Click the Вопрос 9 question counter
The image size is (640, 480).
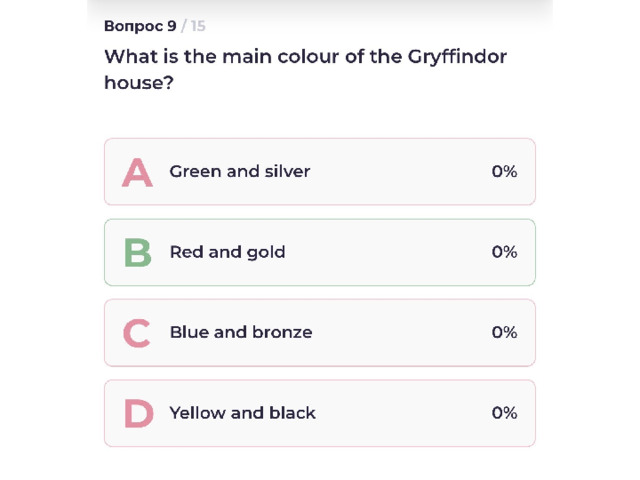pos(140,26)
